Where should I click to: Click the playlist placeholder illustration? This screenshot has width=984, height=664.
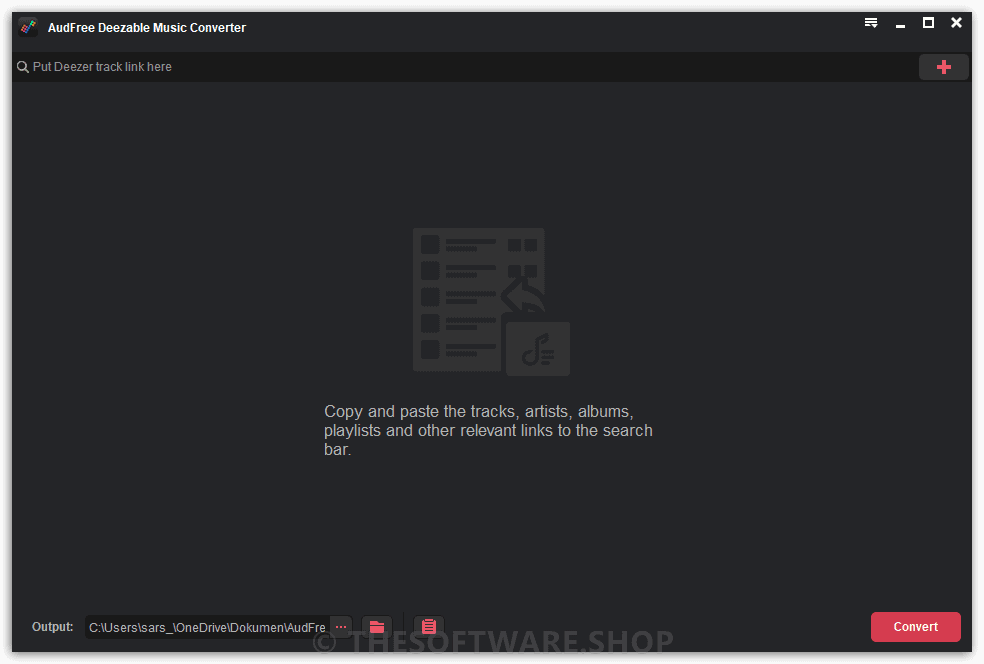(x=491, y=302)
